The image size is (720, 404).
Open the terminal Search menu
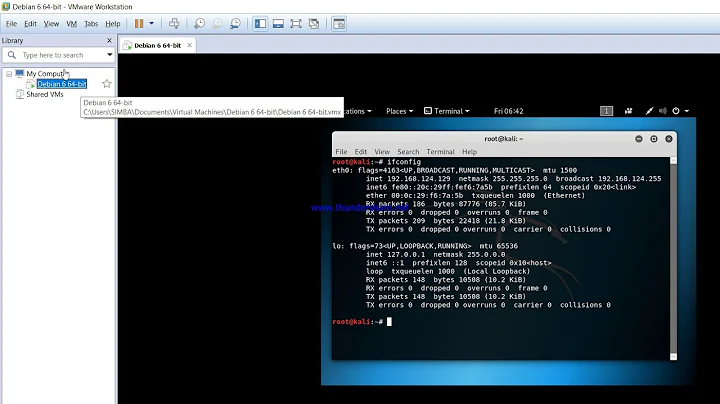pos(408,152)
